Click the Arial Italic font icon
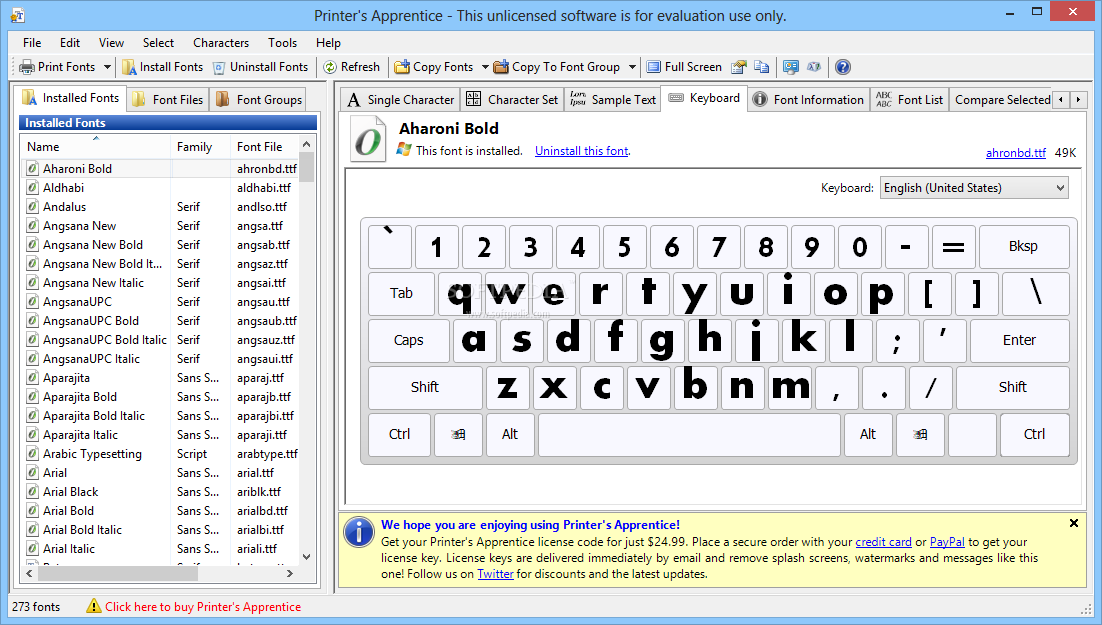This screenshot has width=1102, height=625. point(32,548)
